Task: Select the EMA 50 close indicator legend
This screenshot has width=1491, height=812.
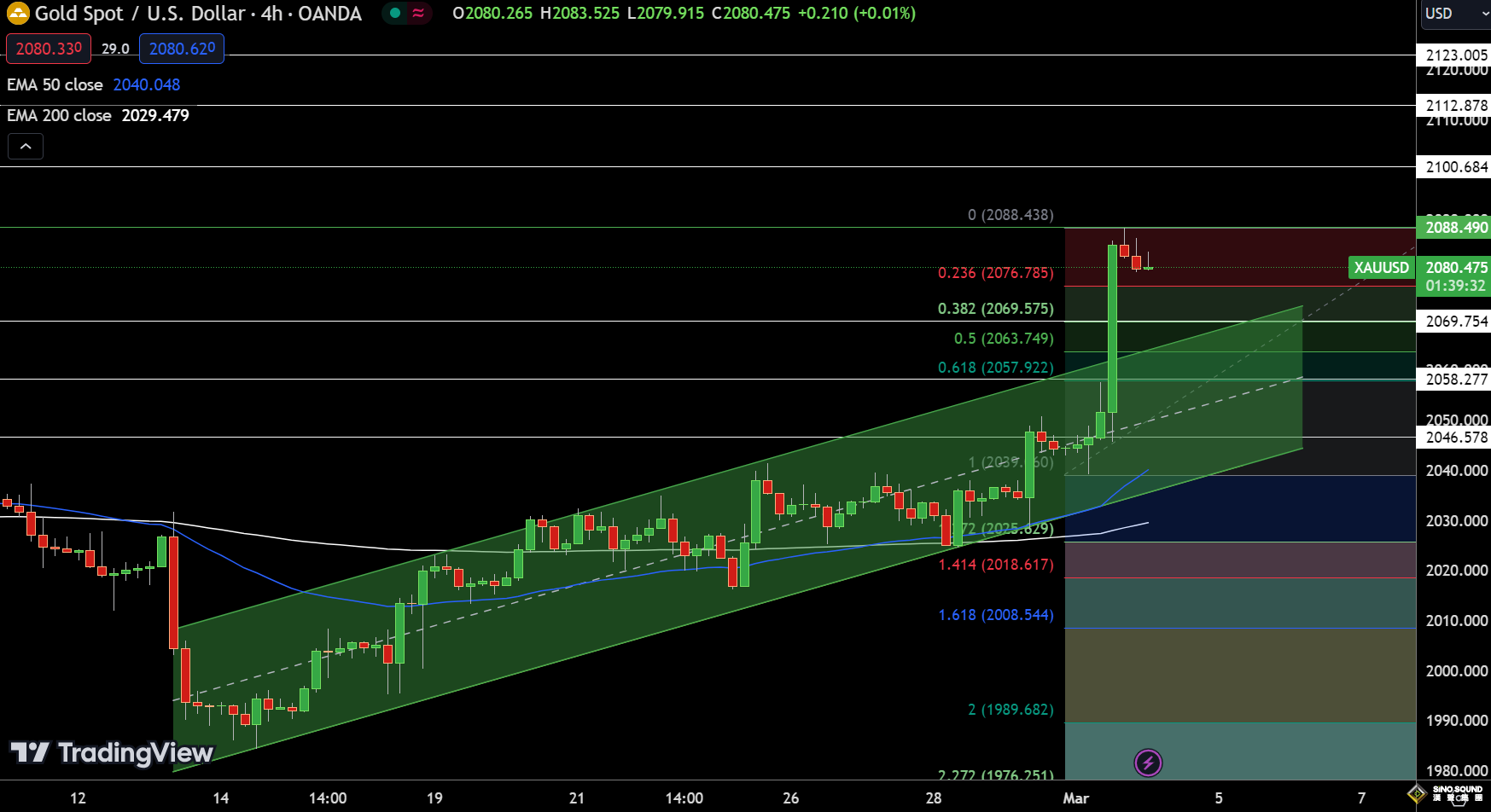Action: click(x=55, y=84)
